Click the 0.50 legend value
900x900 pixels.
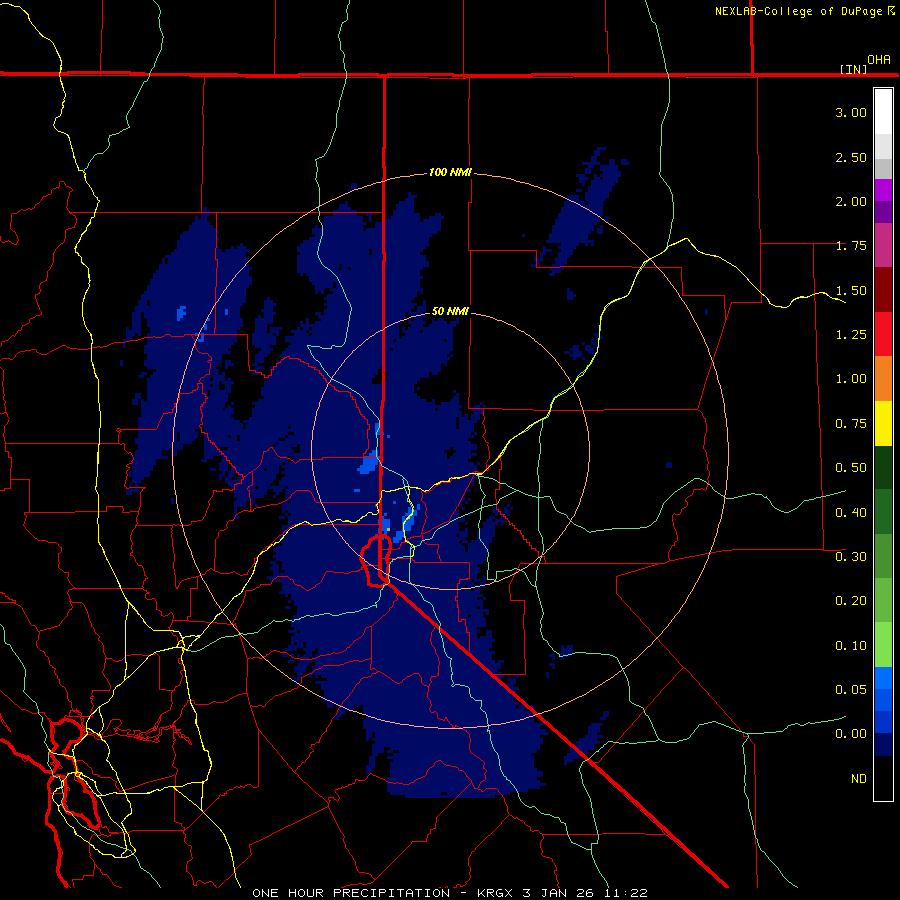[x=851, y=468]
